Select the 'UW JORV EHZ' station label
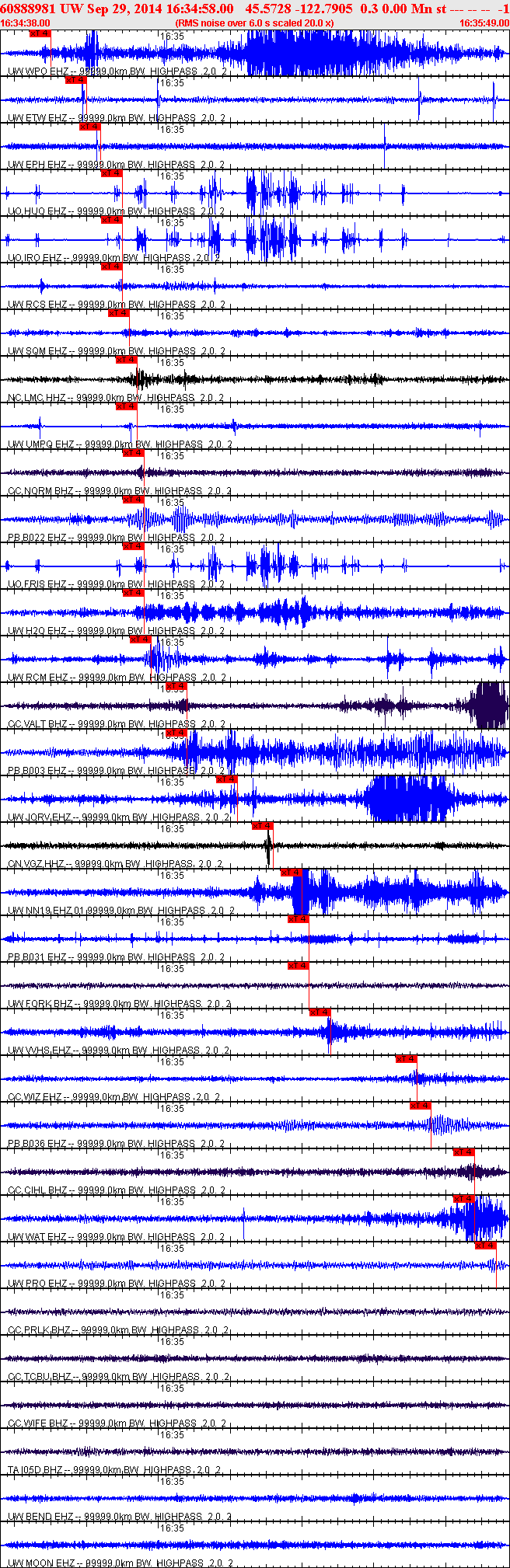 pos(40,817)
